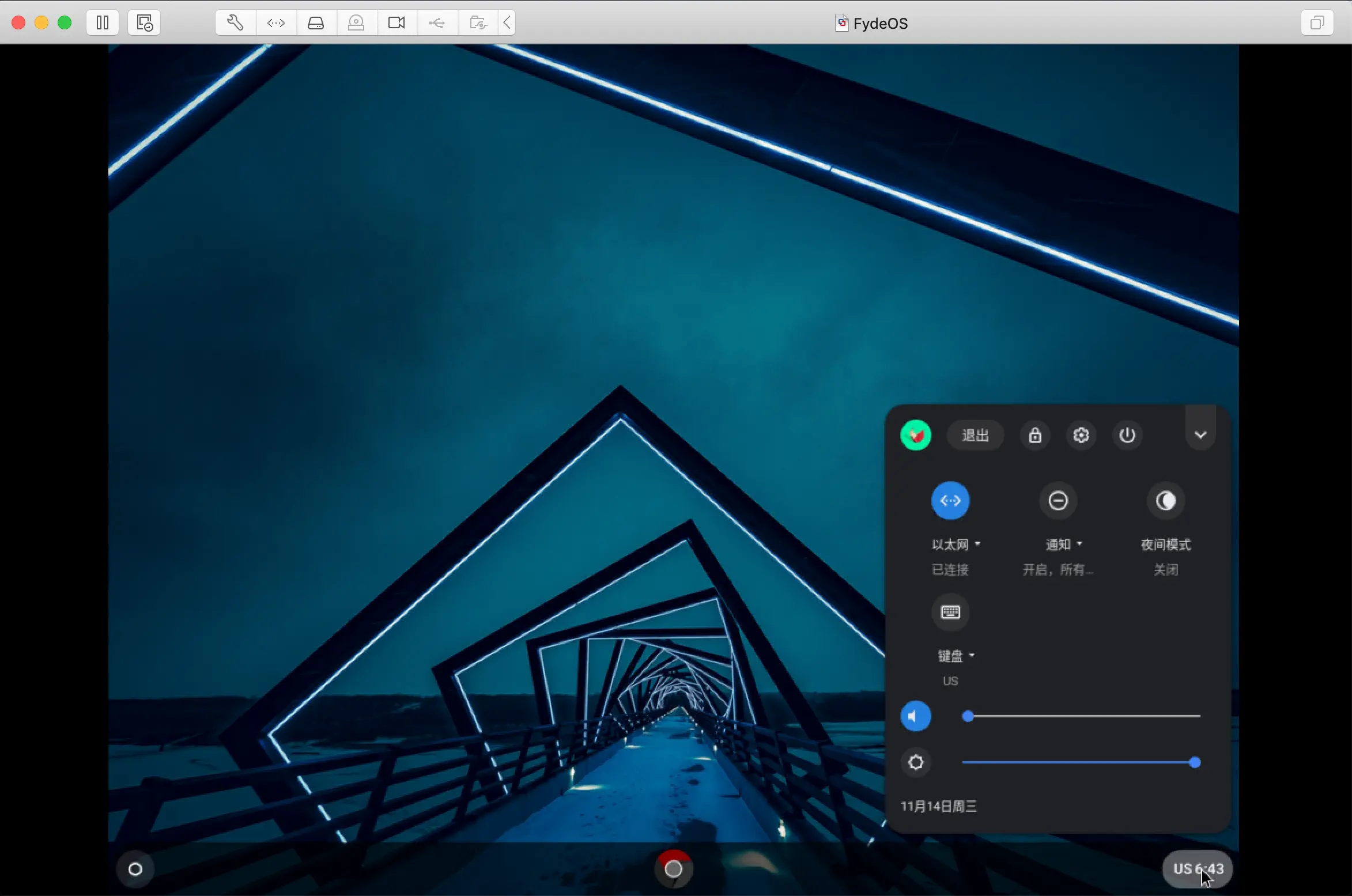
Task: Mute the volume speaker icon
Action: coord(916,716)
